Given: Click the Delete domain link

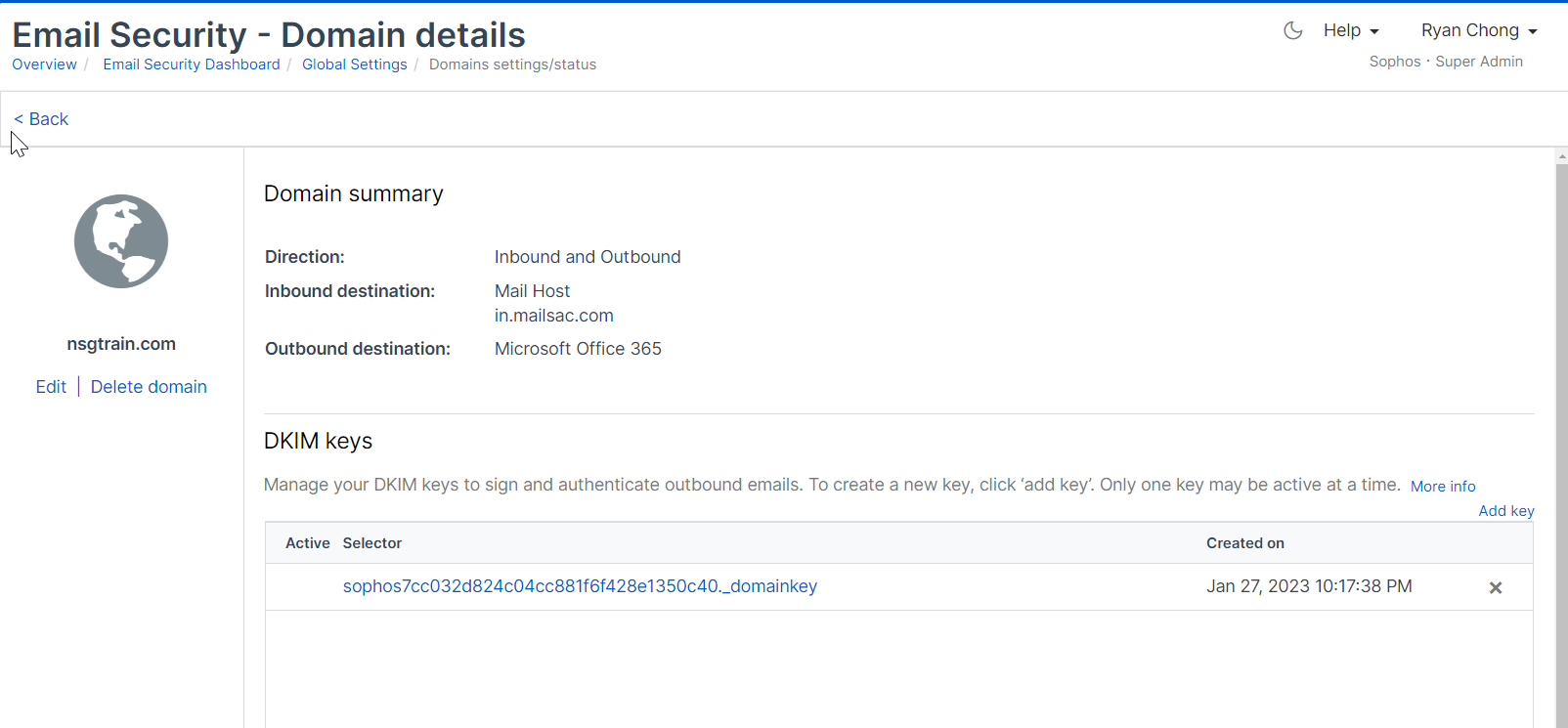Looking at the screenshot, I should pos(149,387).
